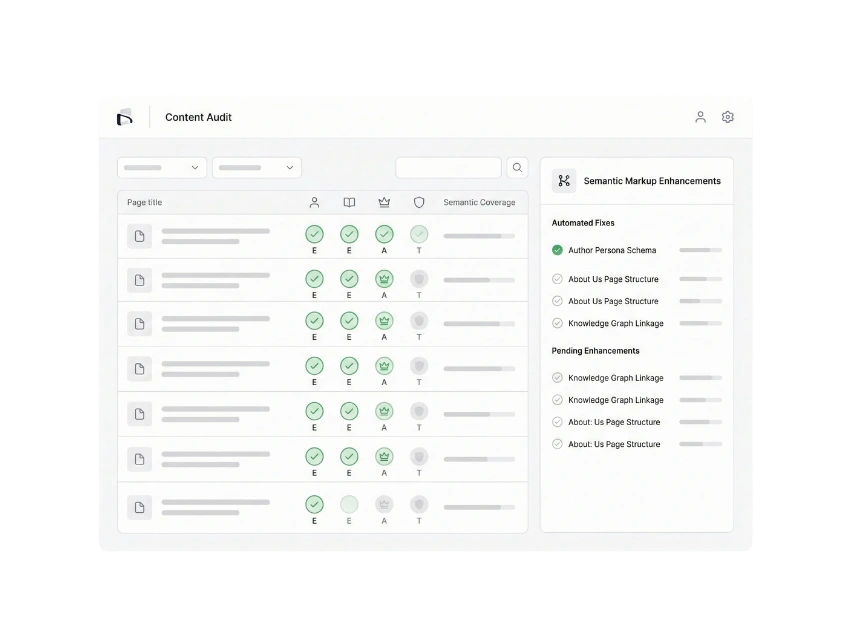Viewport: 851px width, 638px height.
Task: Toggle the Author Persona Schema green checkbox
Action: [x=557, y=250]
